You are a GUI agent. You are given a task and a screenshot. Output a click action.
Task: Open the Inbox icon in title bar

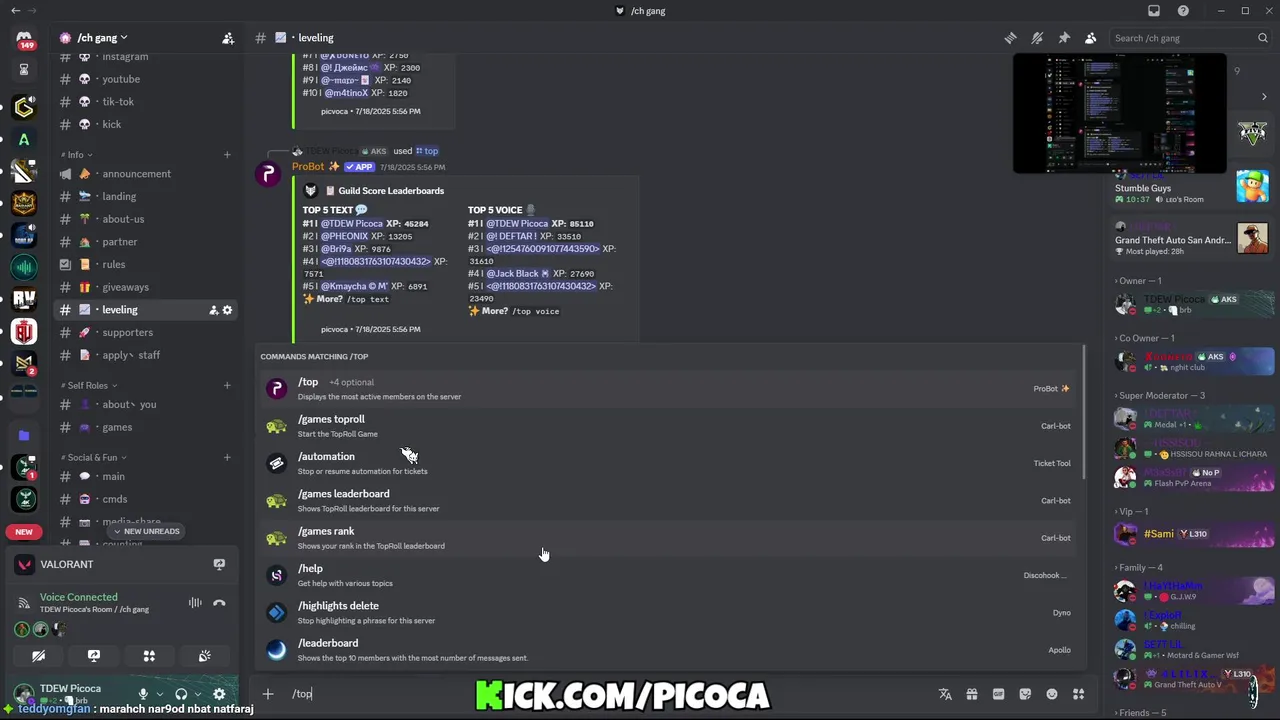pos(1154,11)
